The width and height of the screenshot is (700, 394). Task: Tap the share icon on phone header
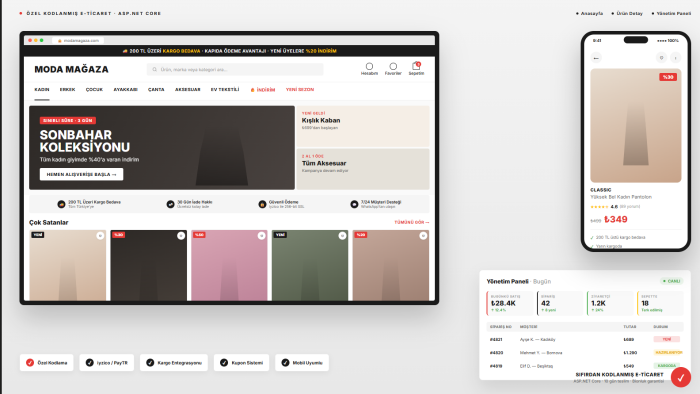point(676,58)
